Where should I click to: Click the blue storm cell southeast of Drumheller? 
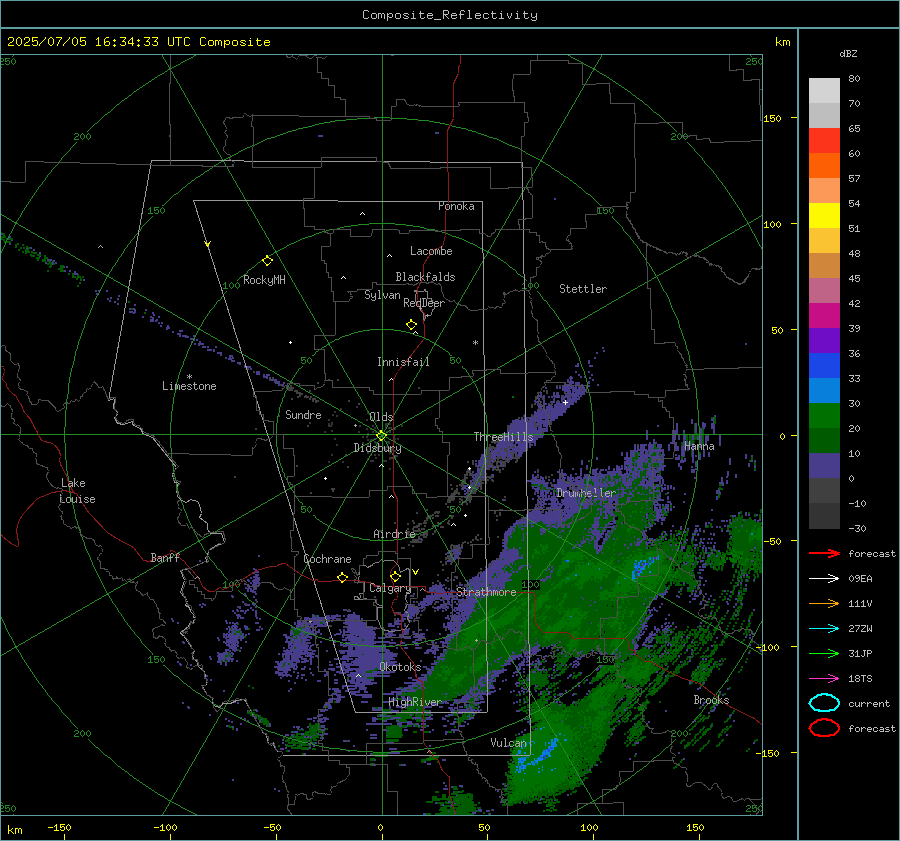pyautogui.click(x=643, y=567)
